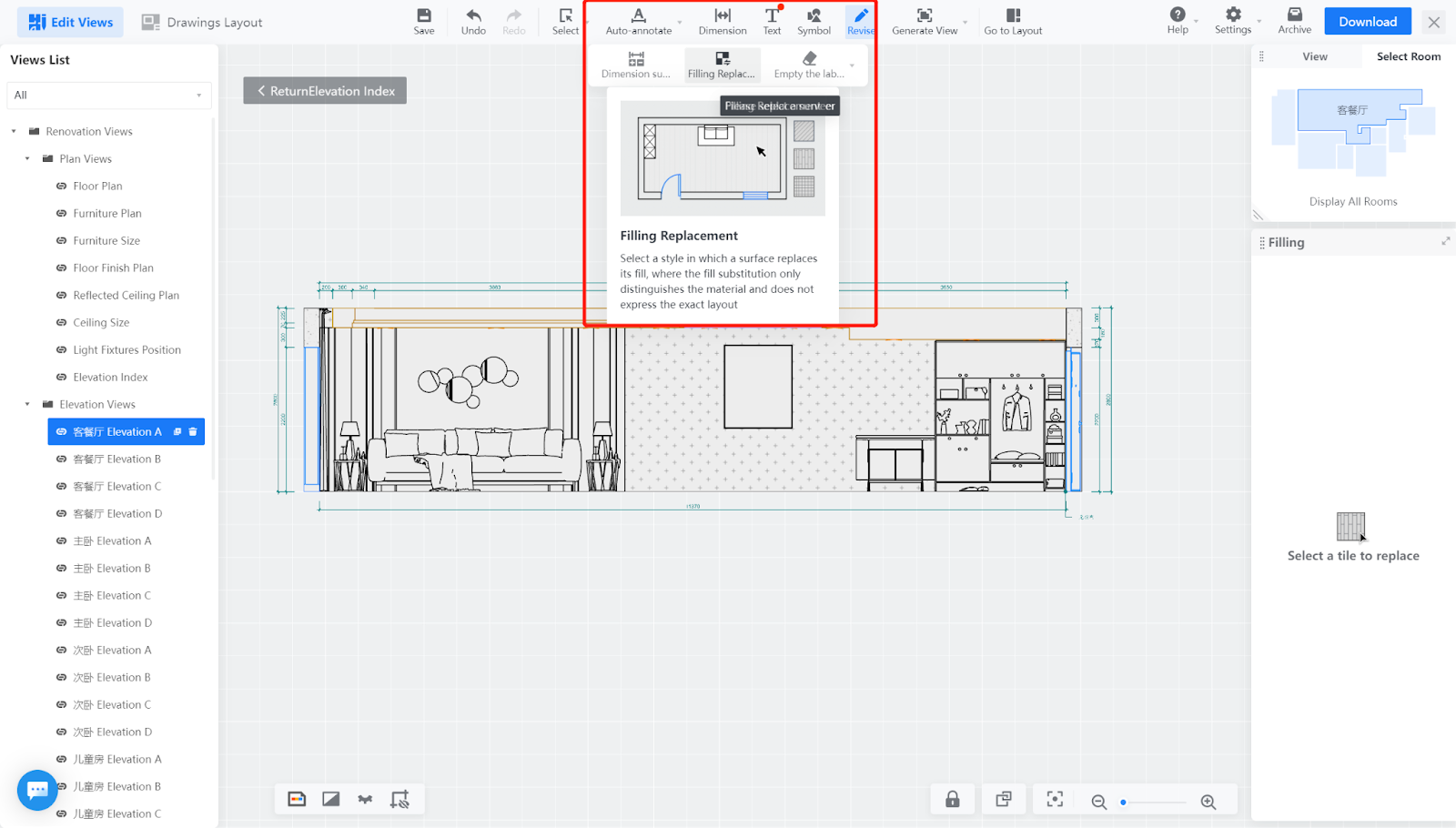Collapse the Elevation Views folder
This screenshot has width=1456, height=828.
(27, 405)
